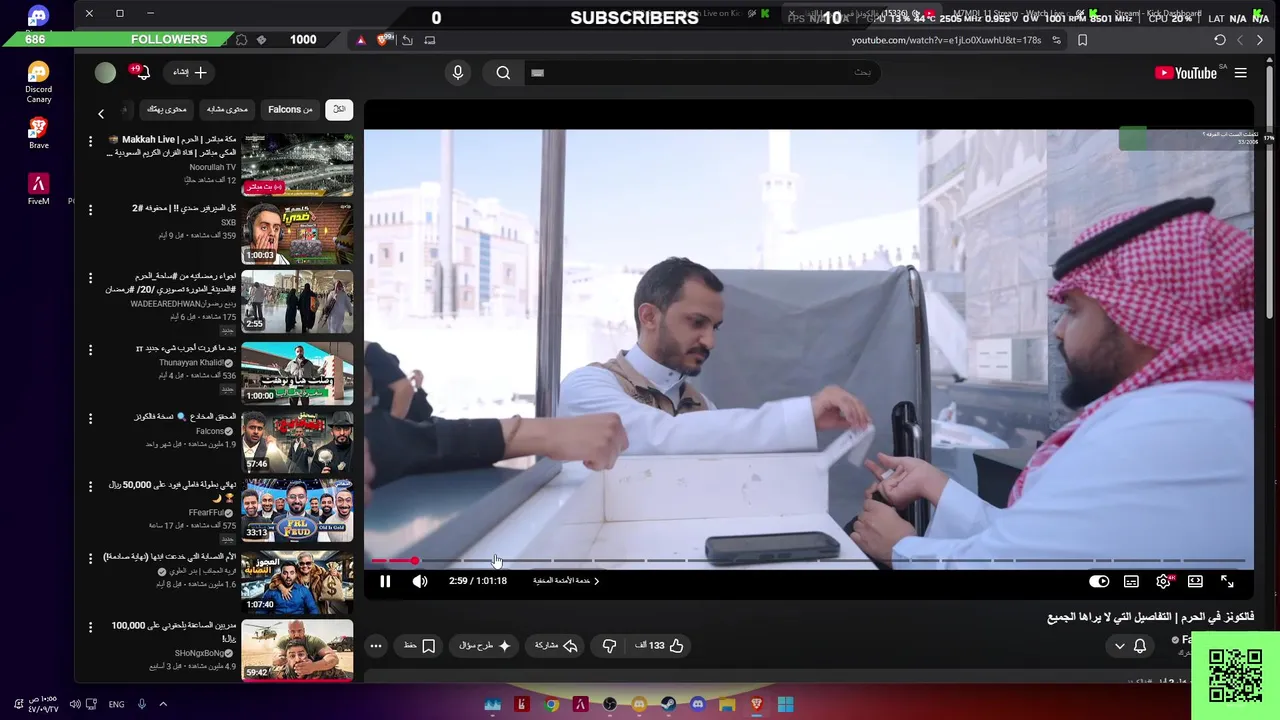Open Chrome from the taskbar
Screen dimensions: 1280x720
[551, 704]
